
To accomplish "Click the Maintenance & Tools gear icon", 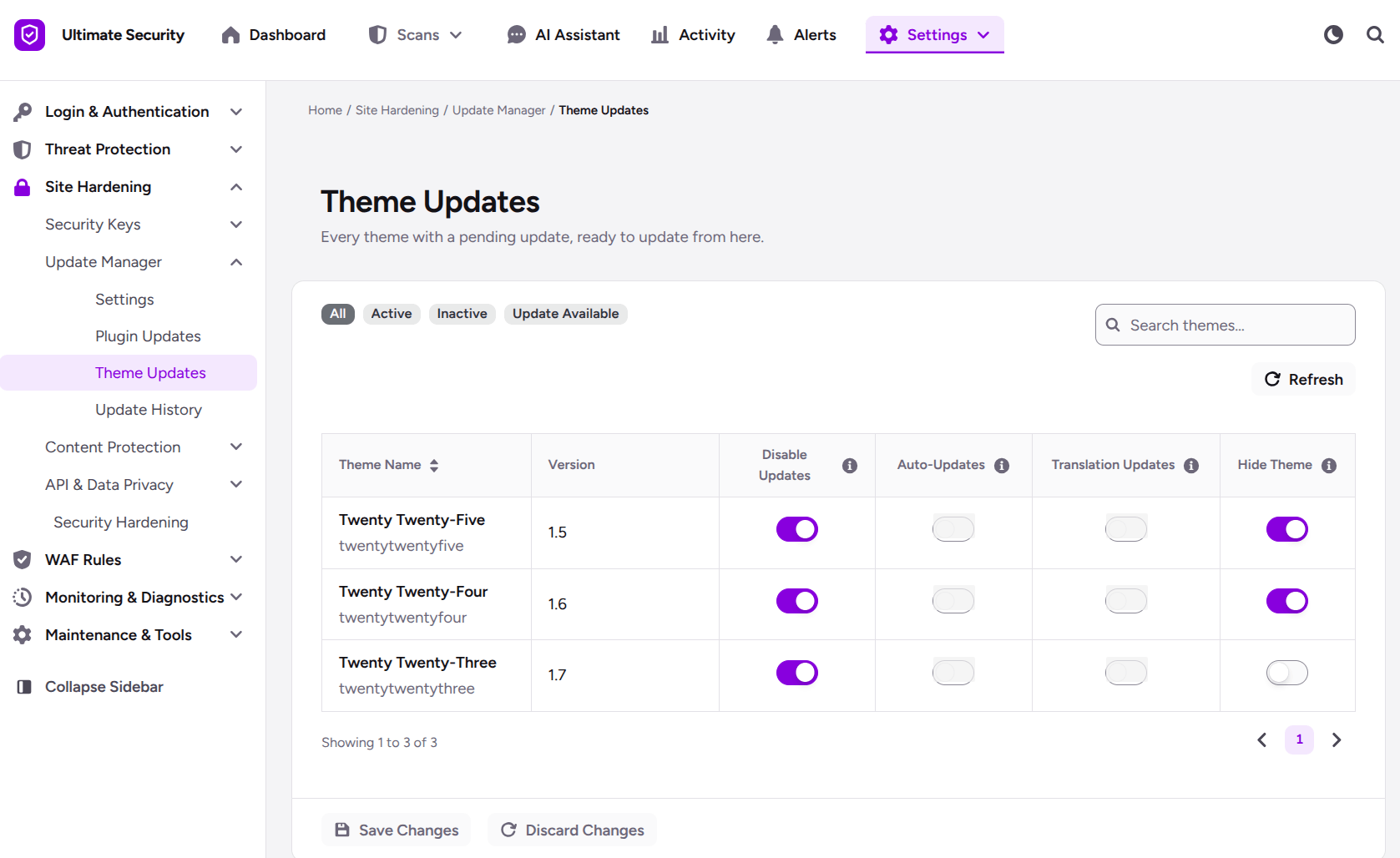I will coord(23,635).
